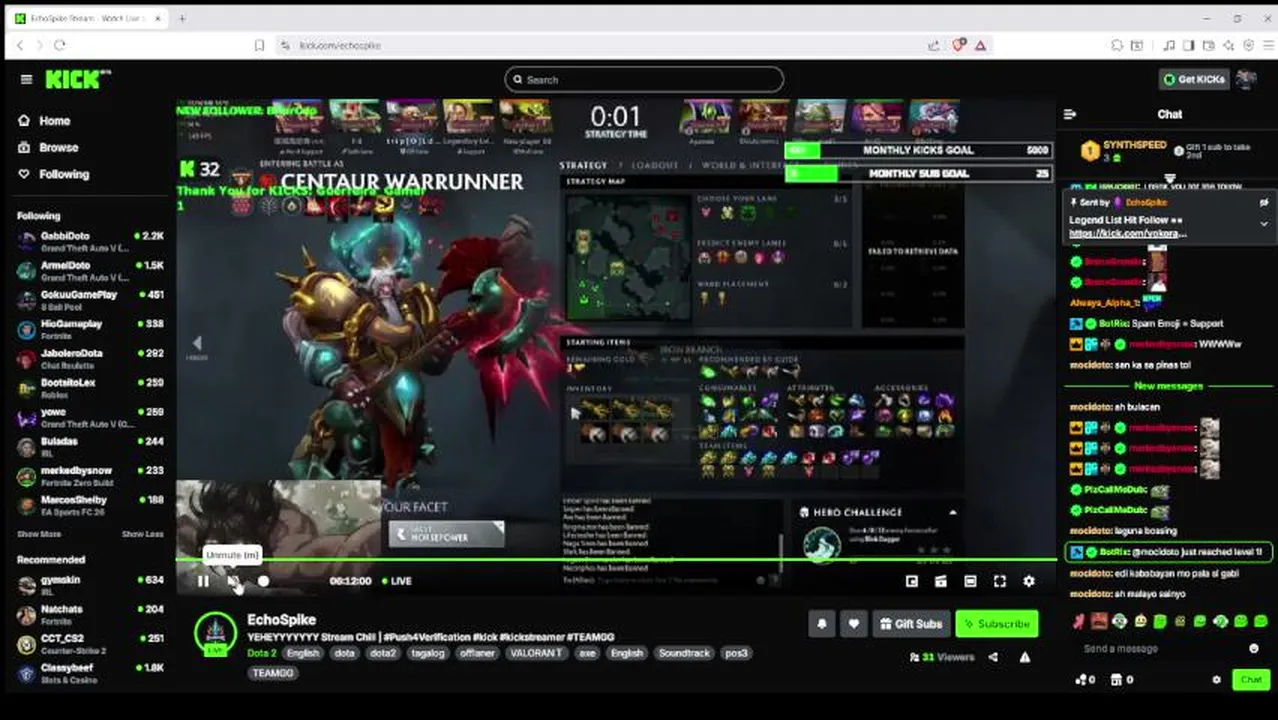Open gymskin in Recommended channels
Image resolution: width=1278 pixels, height=720 pixels.
click(90, 585)
